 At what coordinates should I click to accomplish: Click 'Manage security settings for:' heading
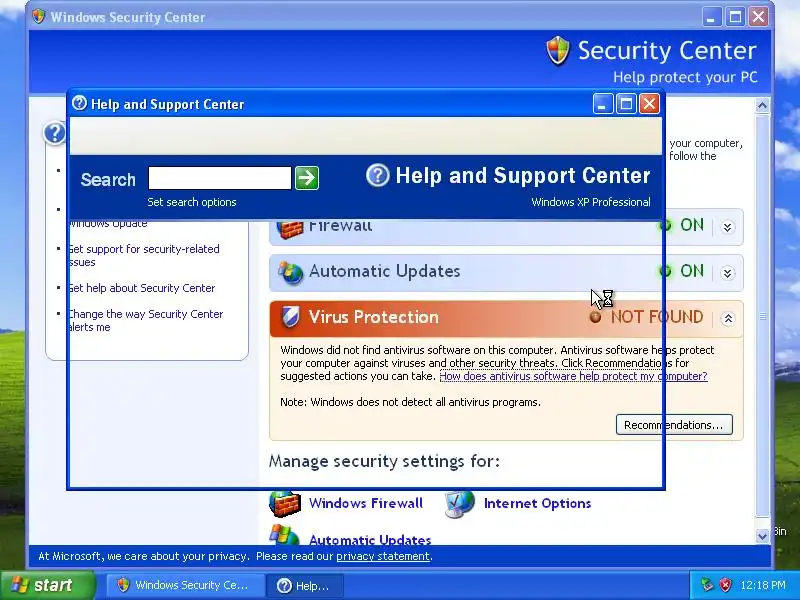(x=384, y=461)
